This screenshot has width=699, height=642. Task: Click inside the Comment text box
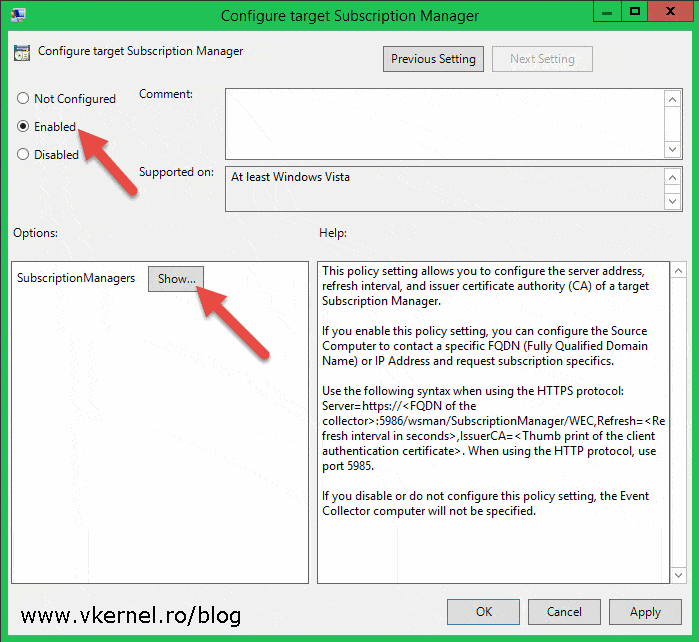(444, 123)
